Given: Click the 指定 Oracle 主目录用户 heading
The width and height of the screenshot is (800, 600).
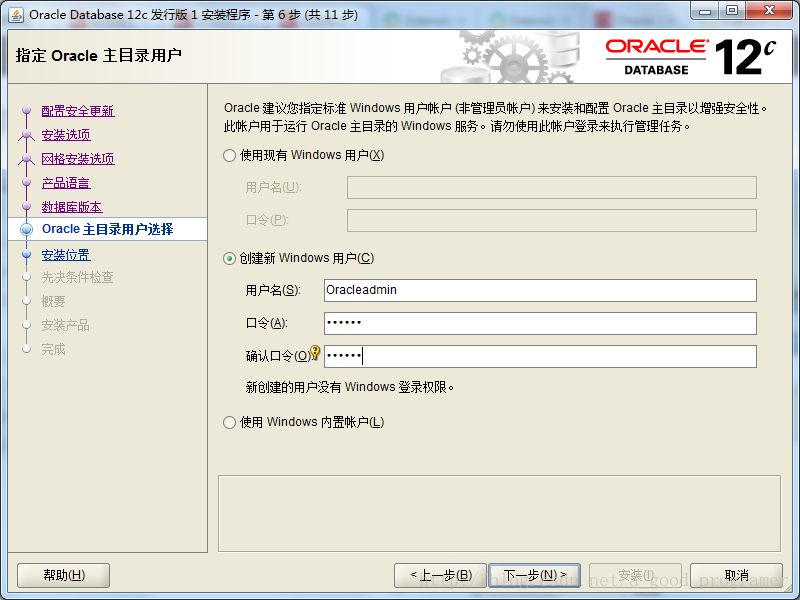Looking at the screenshot, I should (x=98, y=55).
